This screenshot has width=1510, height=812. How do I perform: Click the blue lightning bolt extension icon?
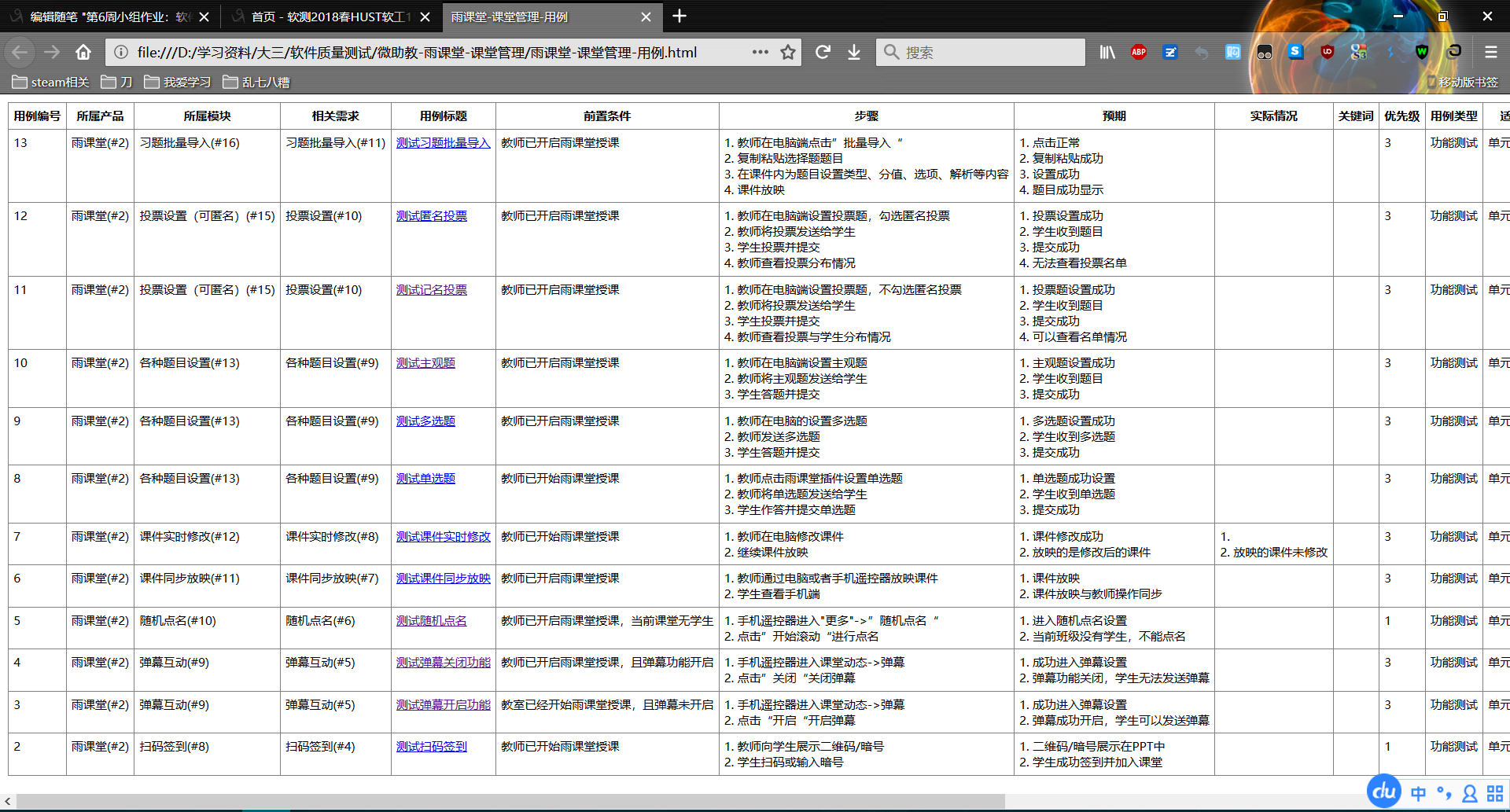1390,52
